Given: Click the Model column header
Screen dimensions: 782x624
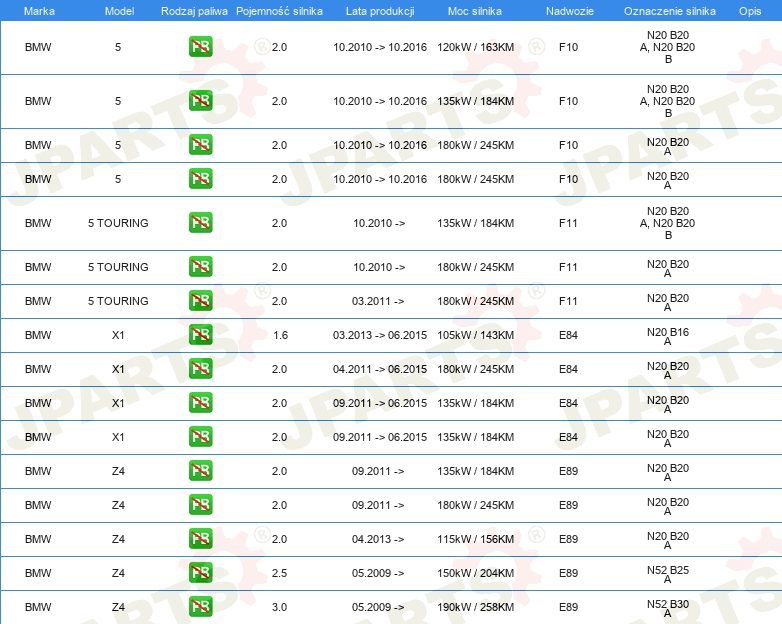Looking at the screenshot, I should coord(119,11).
